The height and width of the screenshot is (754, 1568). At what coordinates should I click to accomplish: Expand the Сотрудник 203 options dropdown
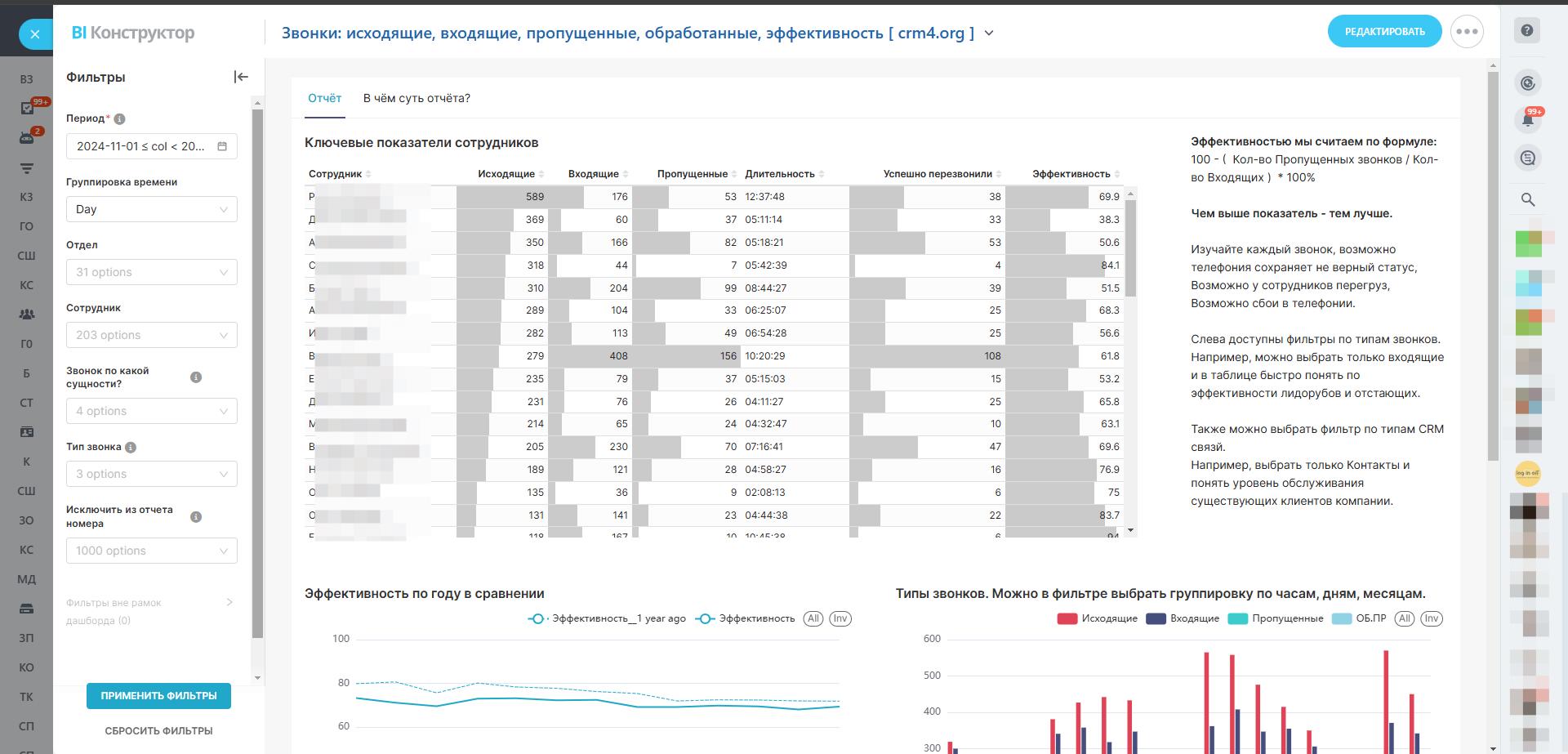[151, 335]
